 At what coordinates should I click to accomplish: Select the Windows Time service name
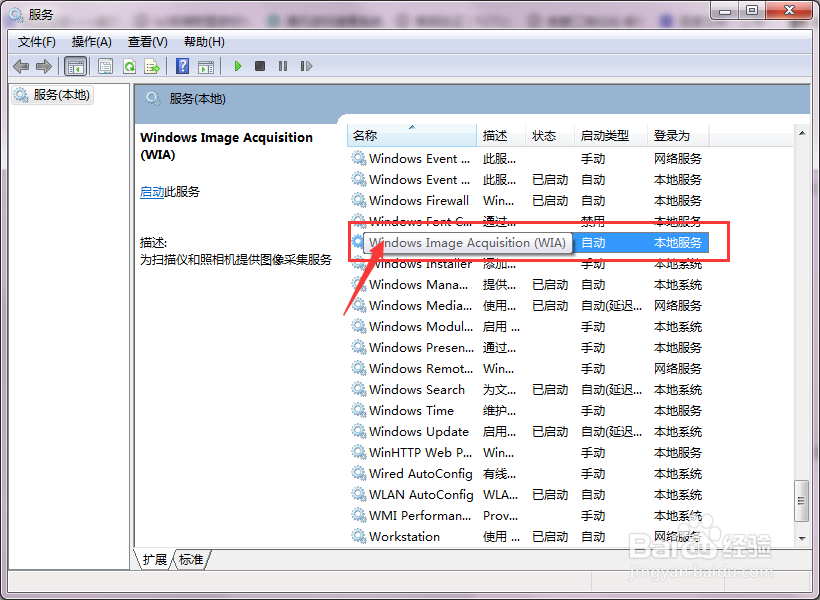click(x=412, y=411)
